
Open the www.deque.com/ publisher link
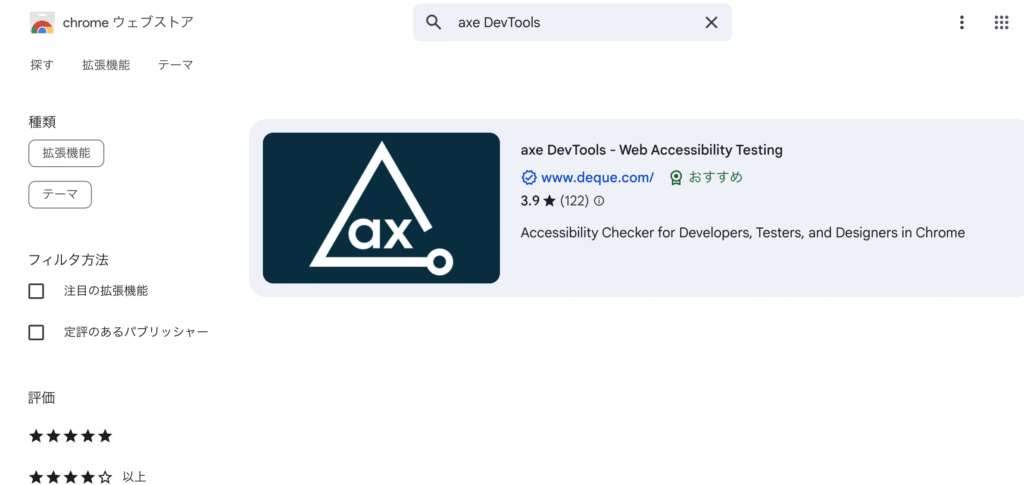pos(598,178)
